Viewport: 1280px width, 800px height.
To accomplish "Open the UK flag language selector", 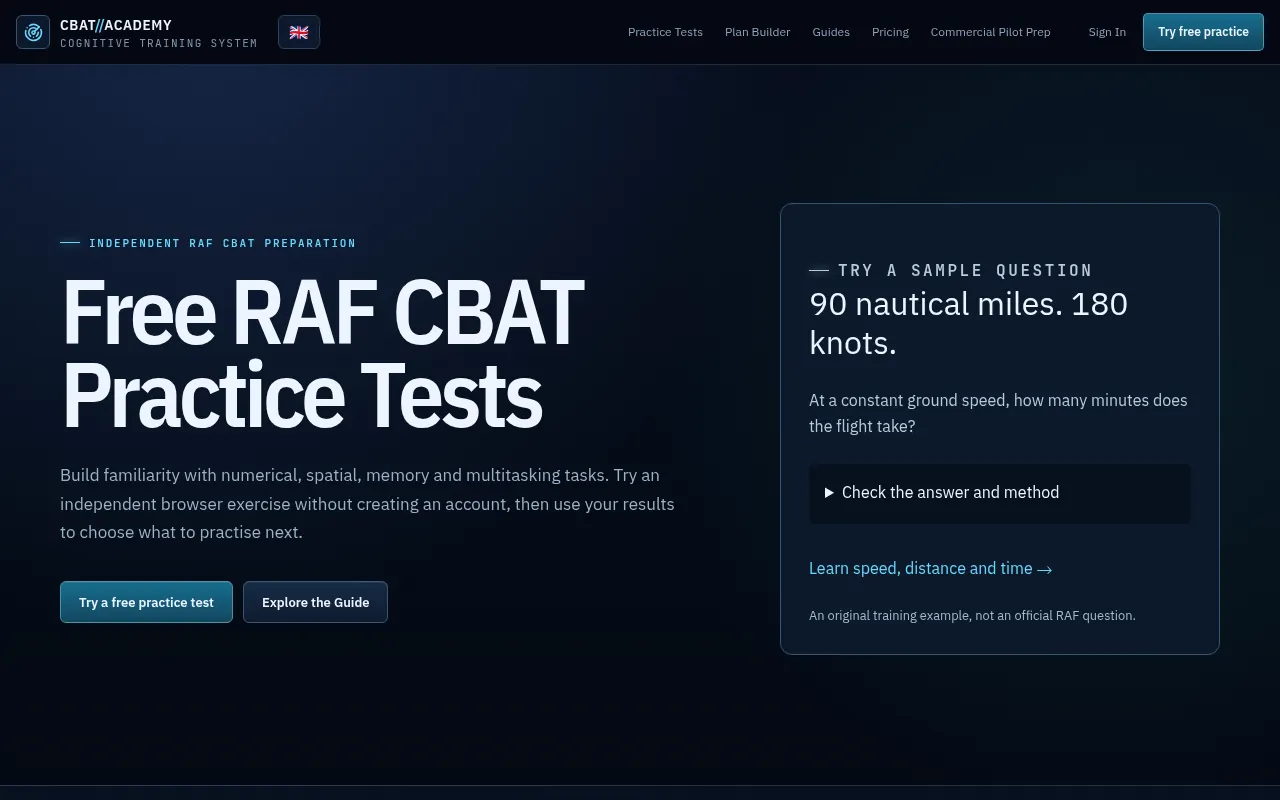I will point(299,32).
